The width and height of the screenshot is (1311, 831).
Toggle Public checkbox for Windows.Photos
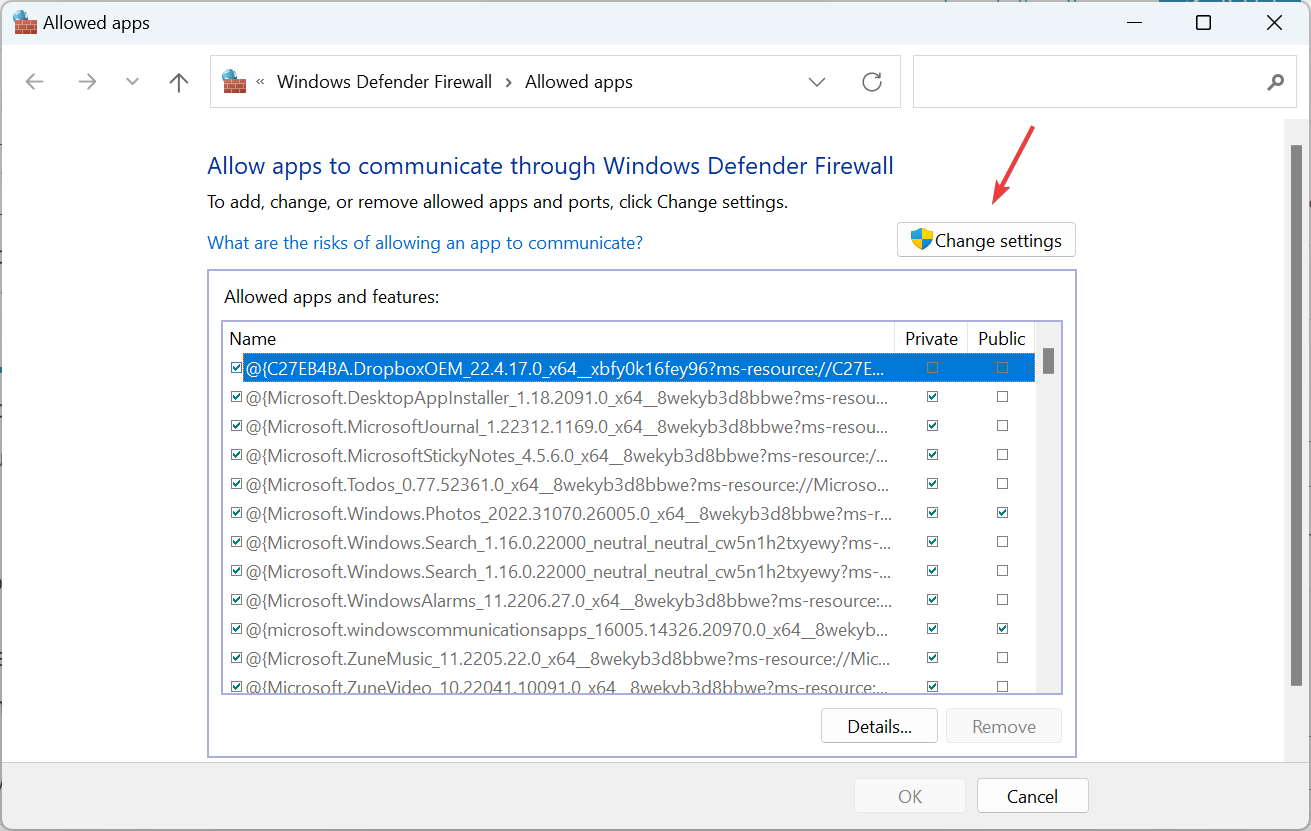(1002, 513)
